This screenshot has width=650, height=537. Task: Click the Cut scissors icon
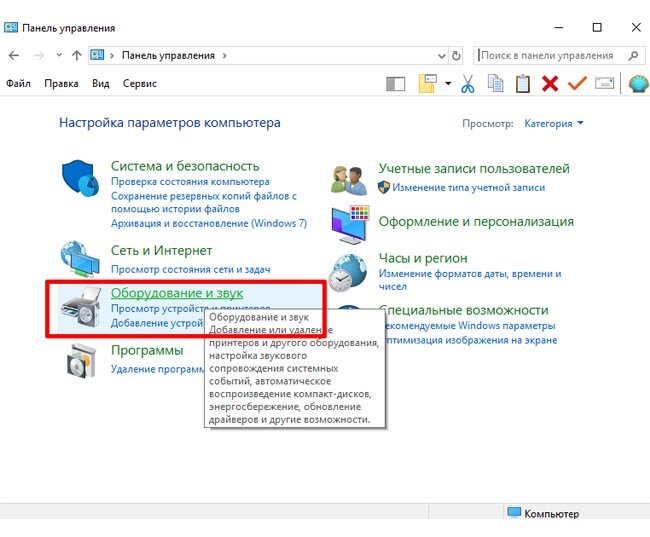tap(468, 83)
